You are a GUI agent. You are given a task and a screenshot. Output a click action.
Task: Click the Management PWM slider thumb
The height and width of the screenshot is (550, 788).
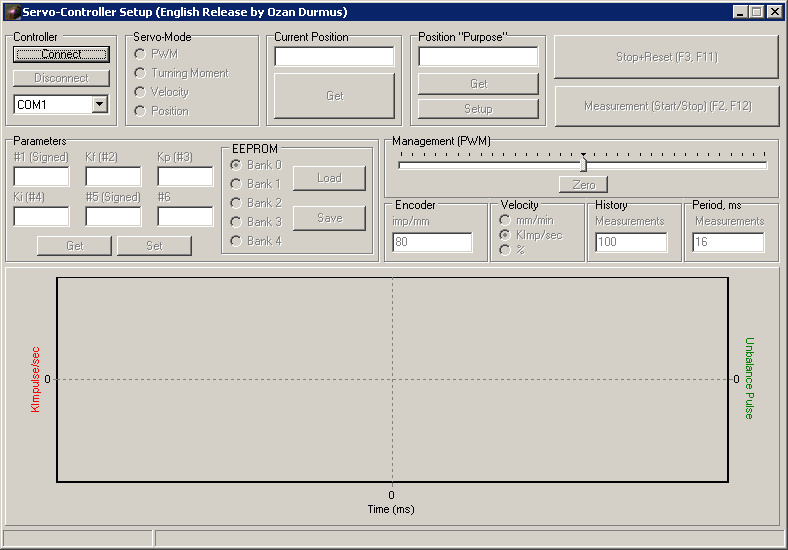(x=583, y=164)
